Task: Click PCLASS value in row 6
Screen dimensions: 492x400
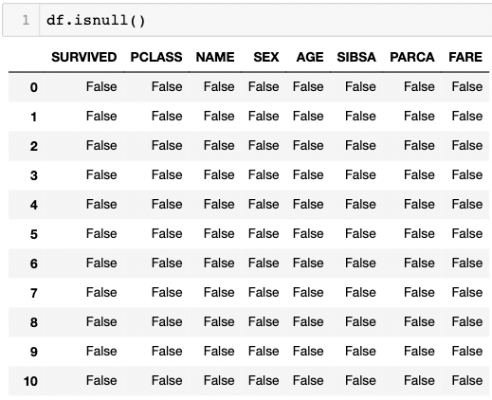Action: (167, 263)
